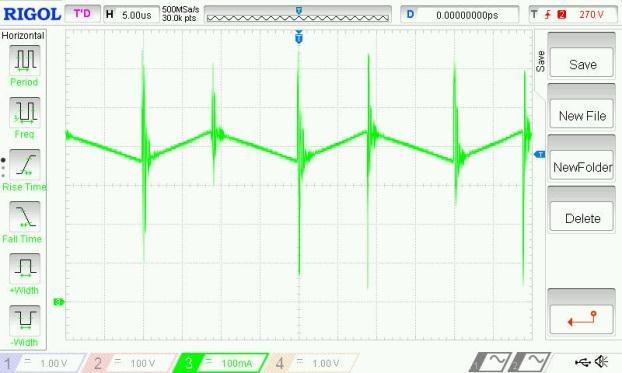Open the Horizontal measurement menu header
Screen dimensions: 622x373
(x=23, y=36)
